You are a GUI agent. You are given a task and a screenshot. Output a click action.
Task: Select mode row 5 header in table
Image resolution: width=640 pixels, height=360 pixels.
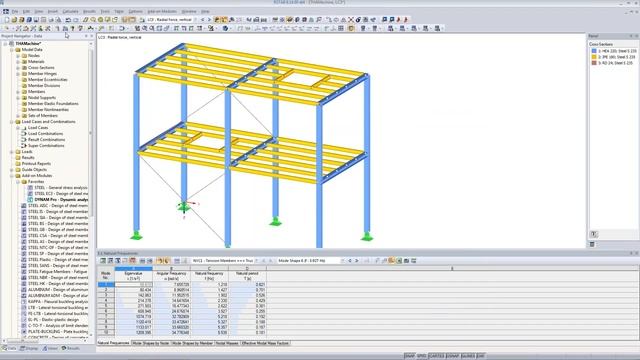click(x=106, y=306)
